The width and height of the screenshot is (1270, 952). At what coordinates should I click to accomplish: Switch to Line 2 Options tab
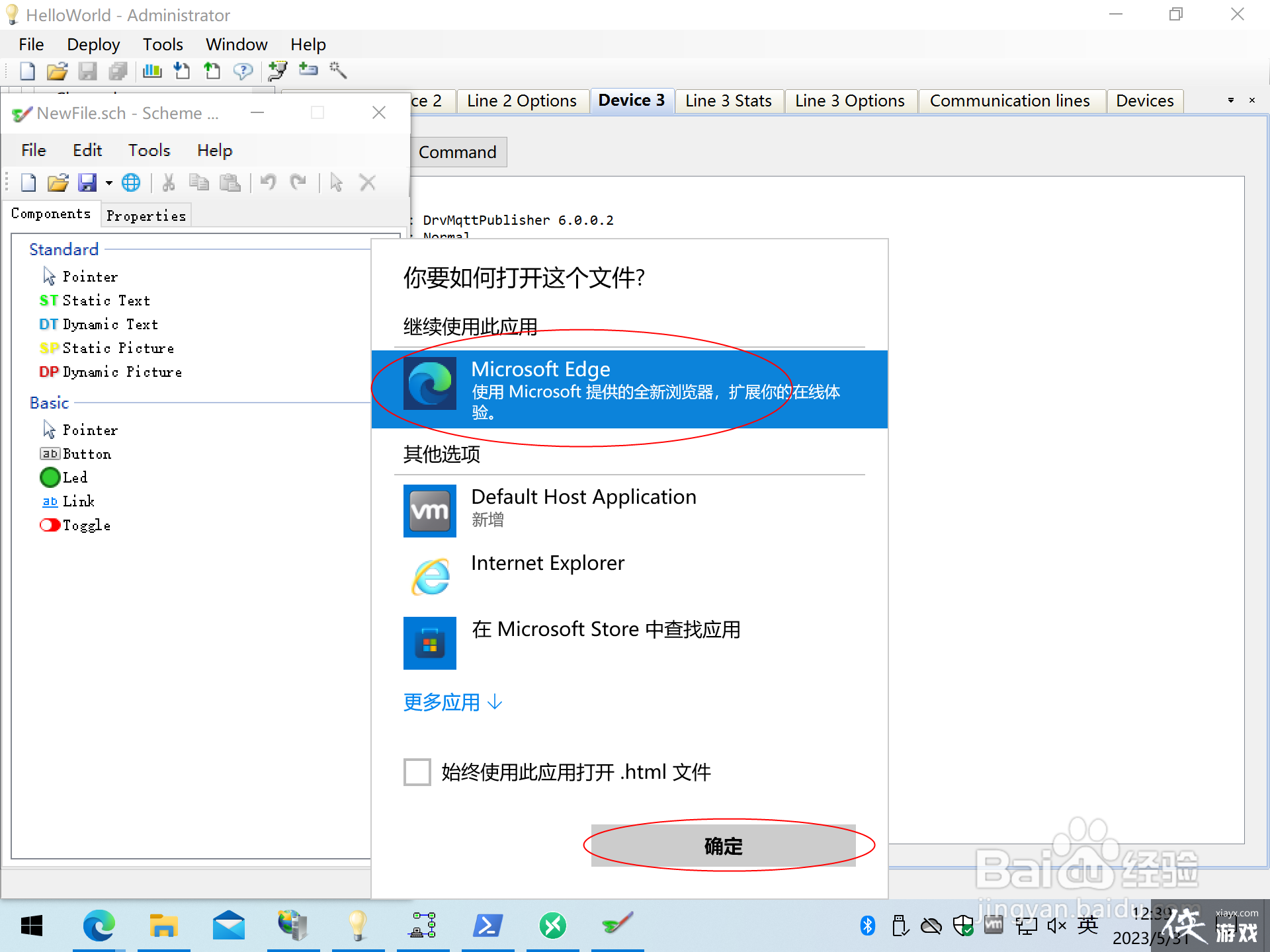[521, 100]
